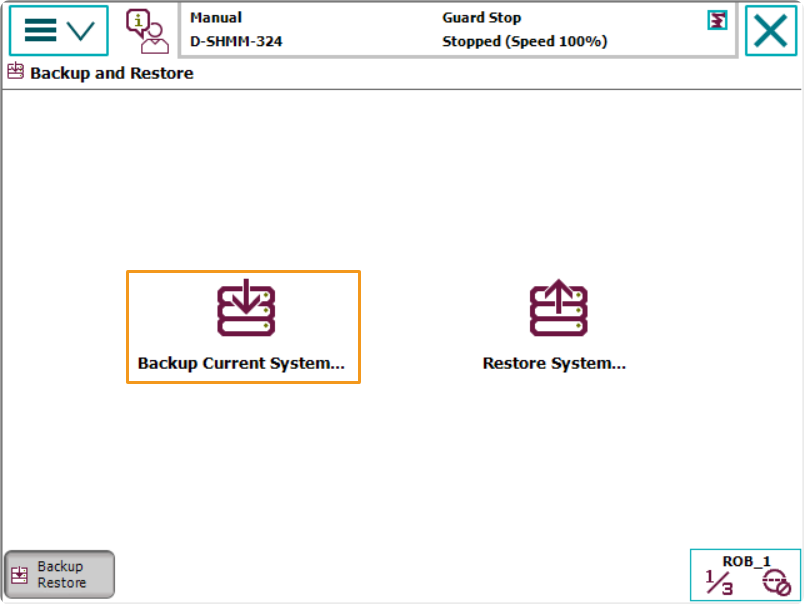804x605 pixels.
Task: Click the event log icon beside Guard Stop
Action: click(x=716, y=20)
